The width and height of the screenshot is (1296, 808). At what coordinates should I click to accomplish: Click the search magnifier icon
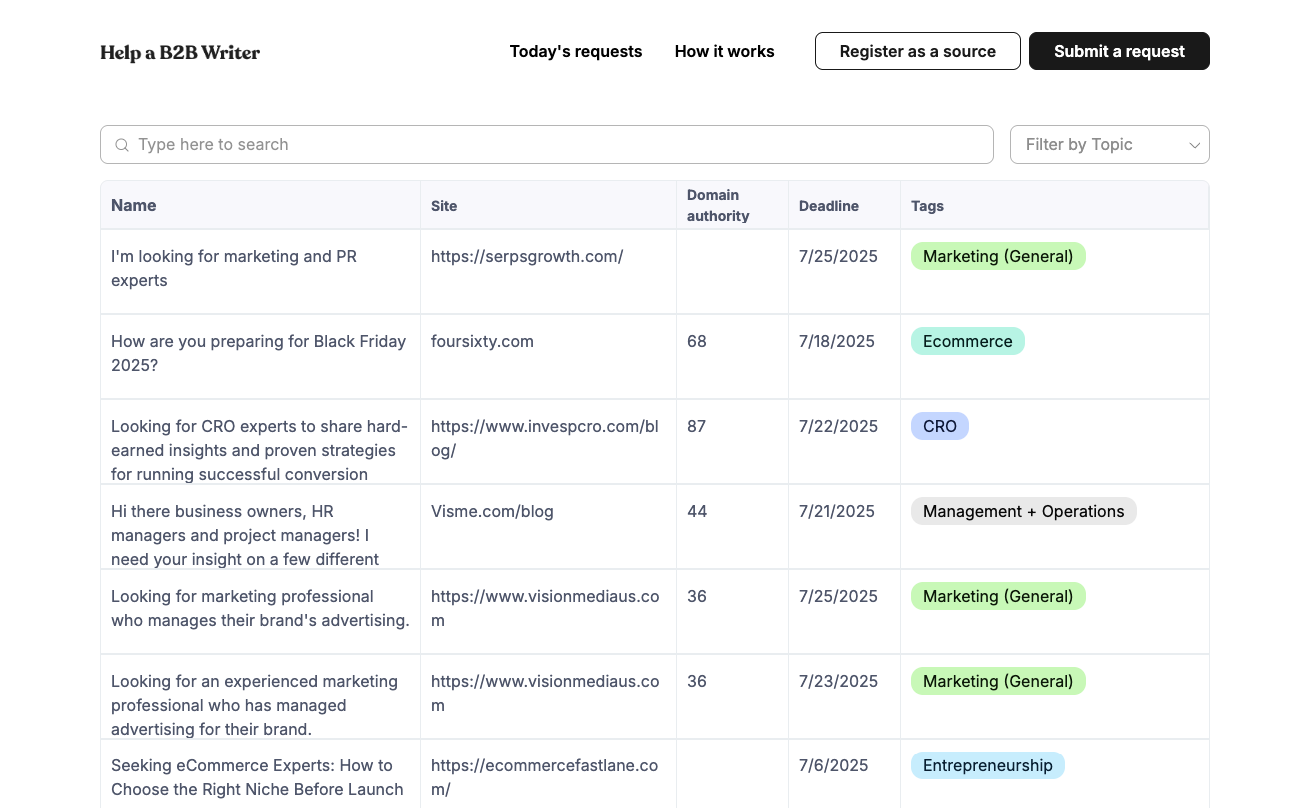click(x=122, y=145)
